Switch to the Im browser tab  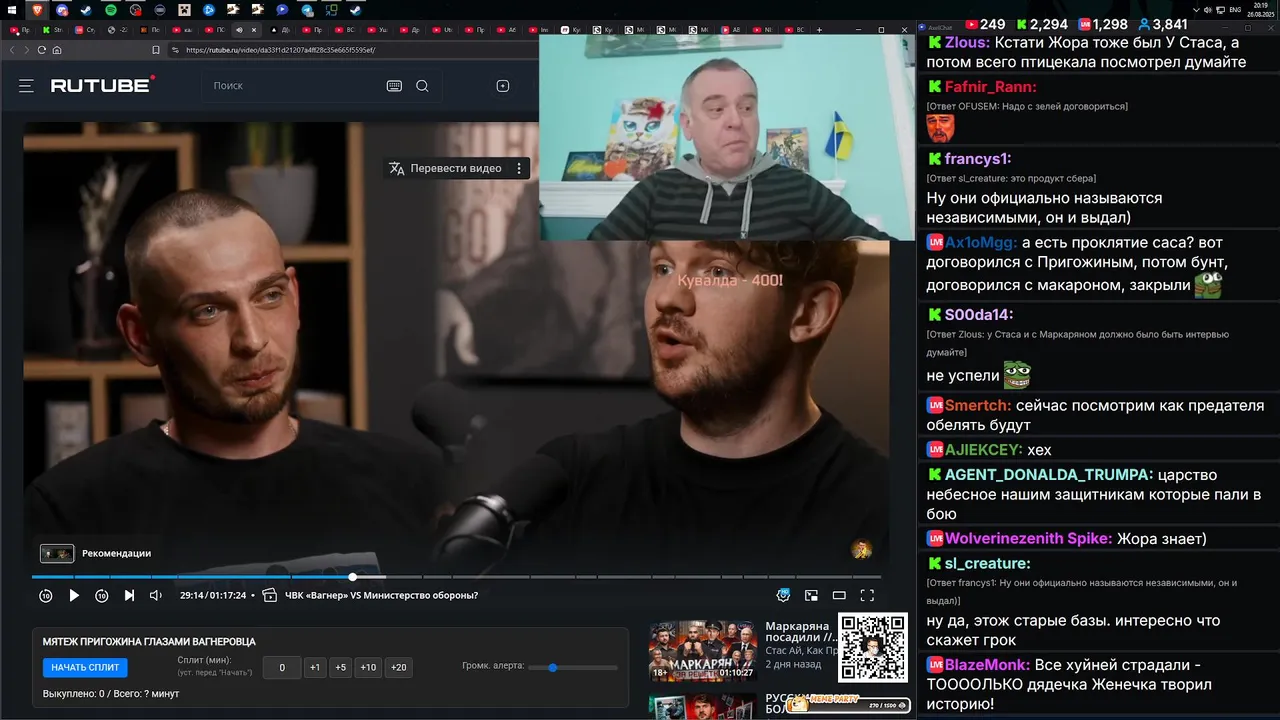pyautogui.click(x=539, y=30)
